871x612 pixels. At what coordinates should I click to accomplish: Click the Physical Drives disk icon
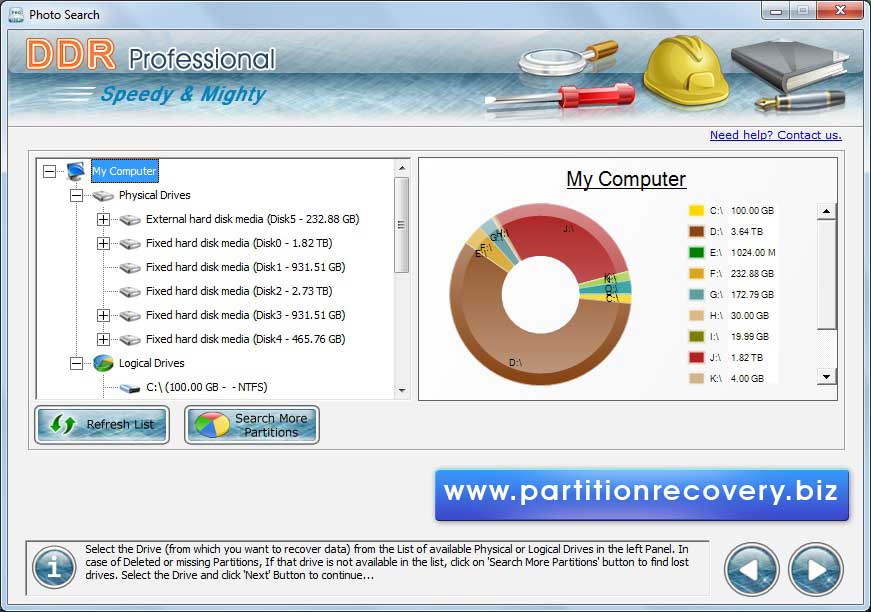pyautogui.click(x=103, y=195)
